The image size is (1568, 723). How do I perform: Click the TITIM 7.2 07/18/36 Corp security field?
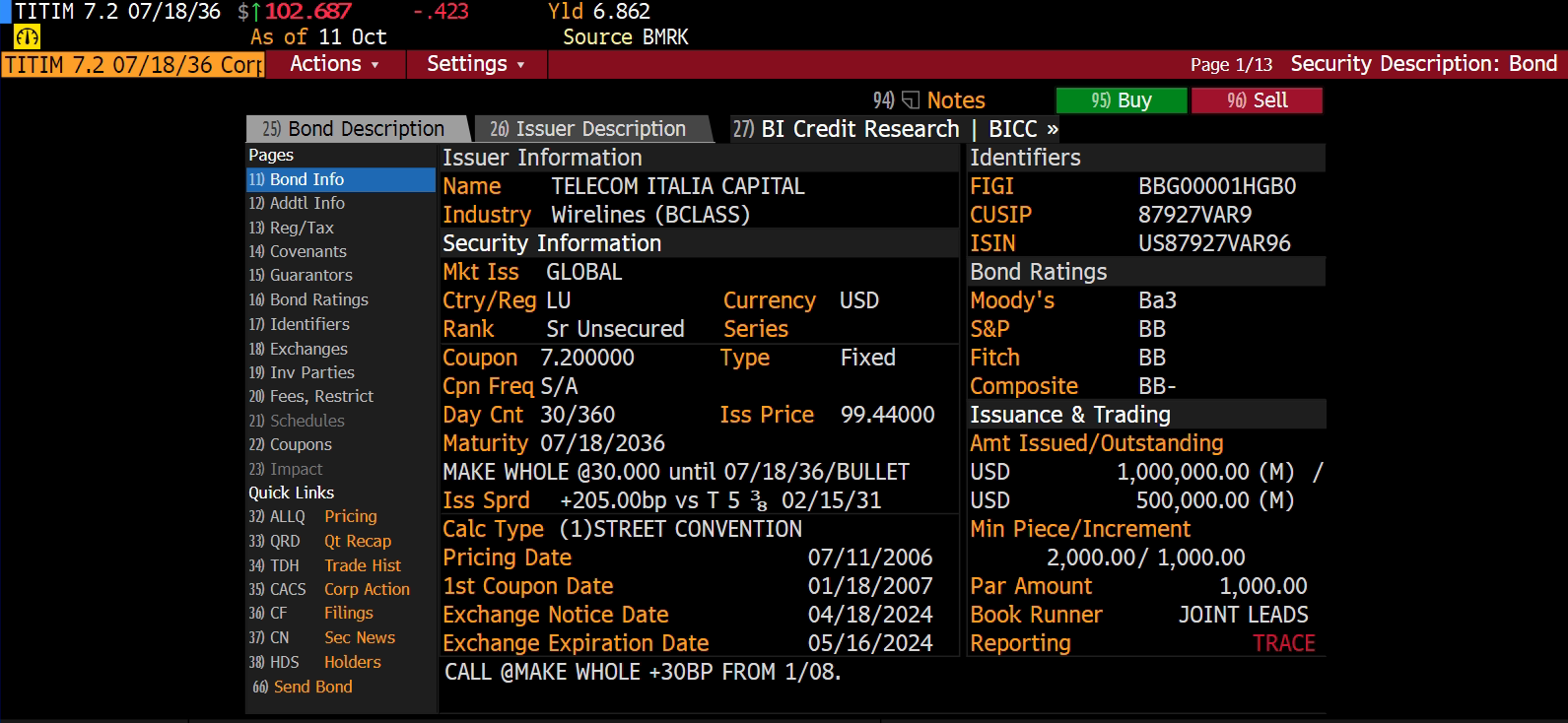133,65
